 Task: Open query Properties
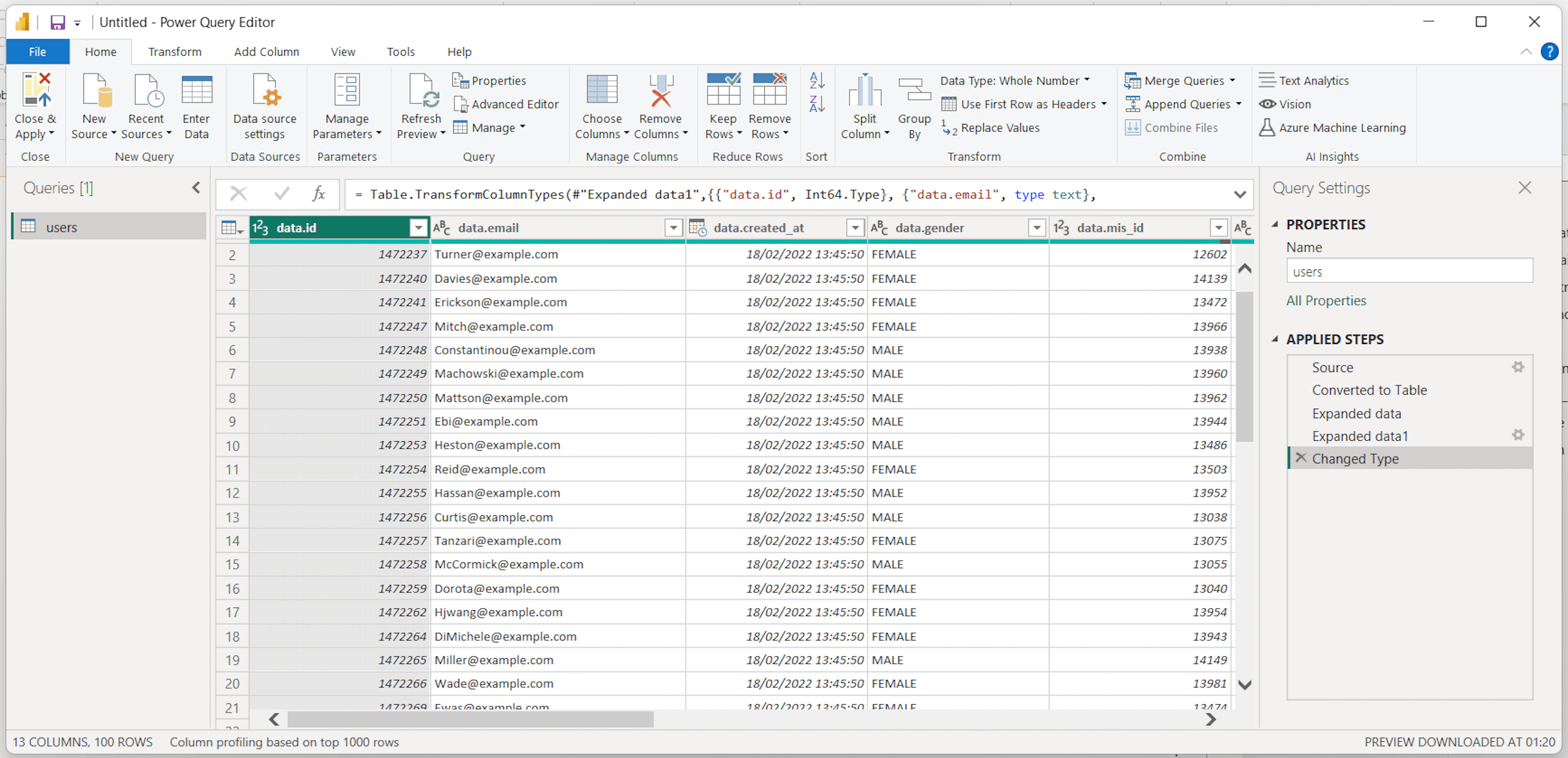pyautogui.click(x=489, y=81)
